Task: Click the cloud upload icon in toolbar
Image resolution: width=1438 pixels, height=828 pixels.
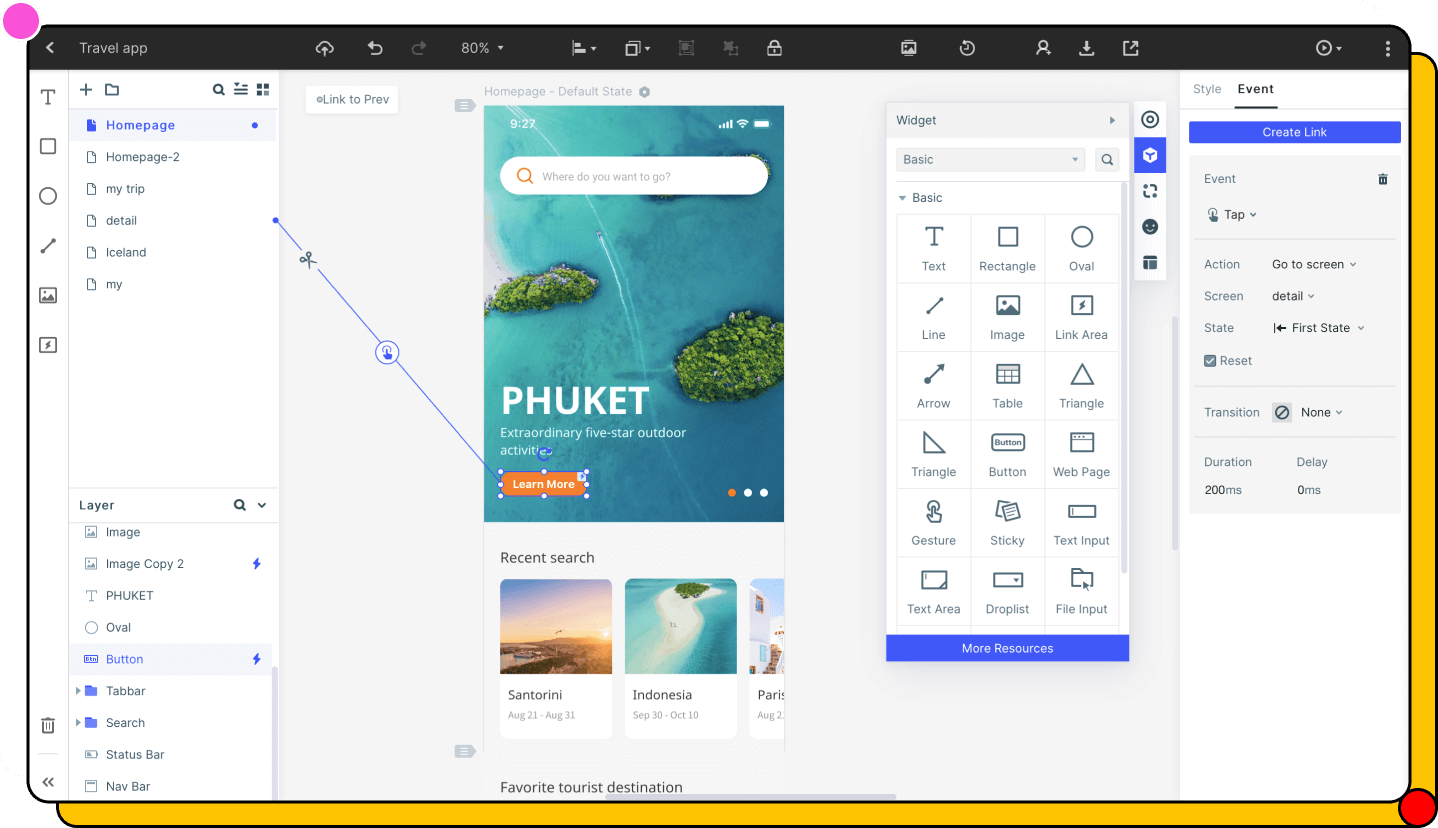Action: tap(324, 47)
